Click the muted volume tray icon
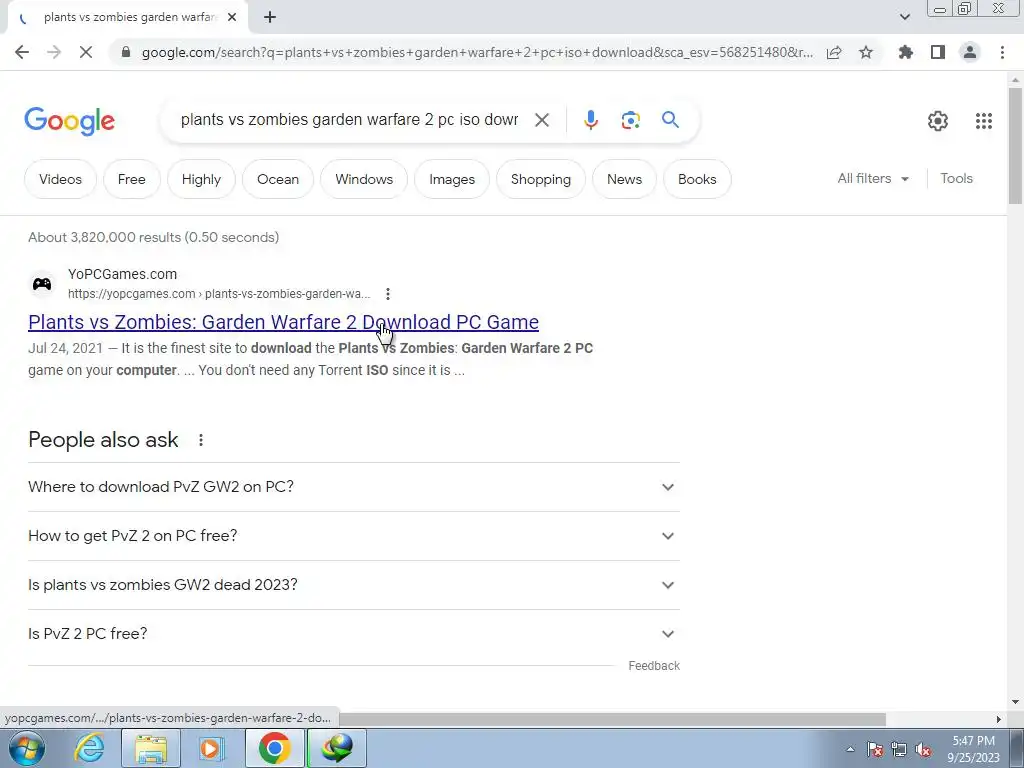The image size is (1024, 768). [923, 749]
